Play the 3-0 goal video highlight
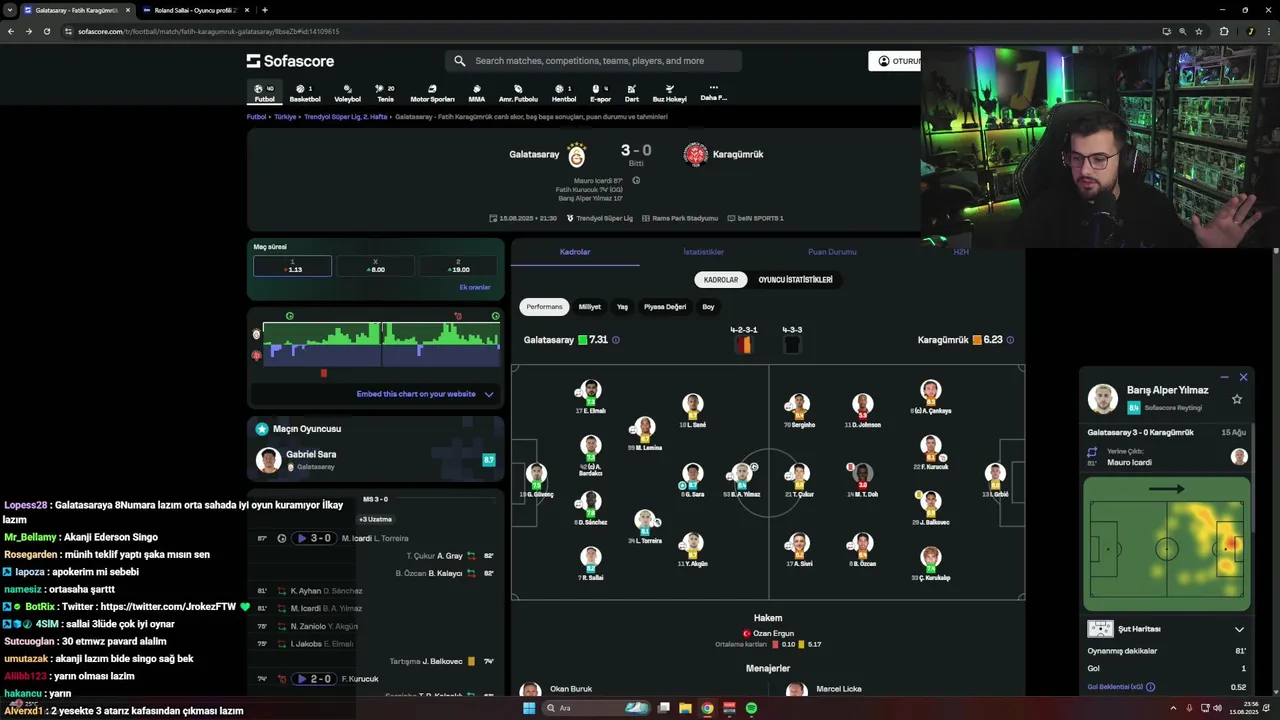This screenshot has height=720, width=1280. 313,538
